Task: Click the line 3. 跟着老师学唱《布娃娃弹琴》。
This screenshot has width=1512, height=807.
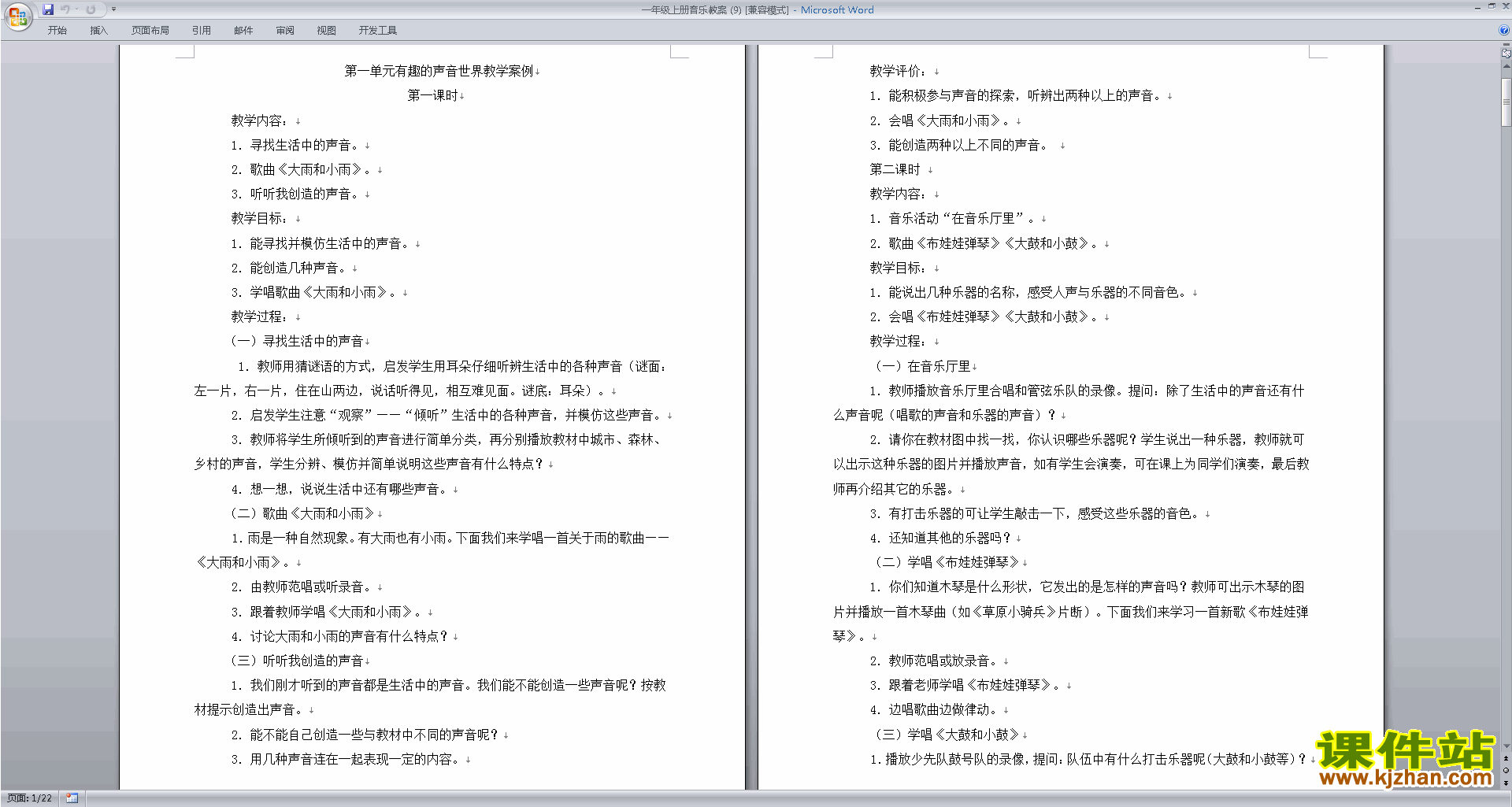Action: [x=966, y=685]
